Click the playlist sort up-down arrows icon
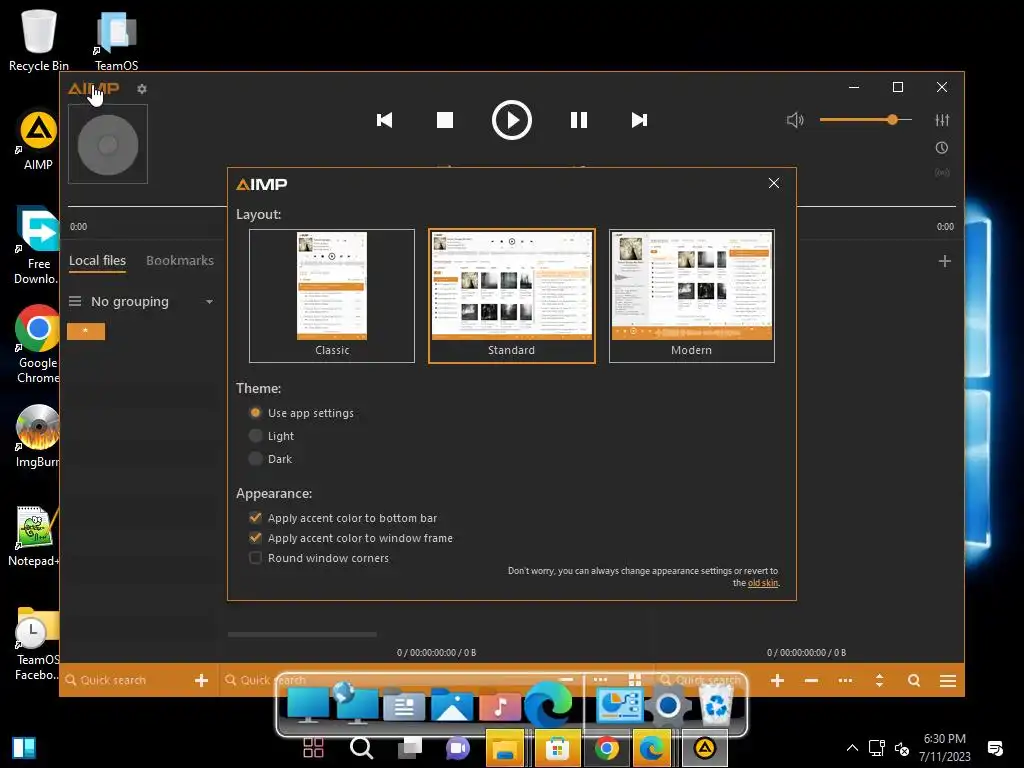This screenshot has height=768, width=1024. [x=879, y=681]
